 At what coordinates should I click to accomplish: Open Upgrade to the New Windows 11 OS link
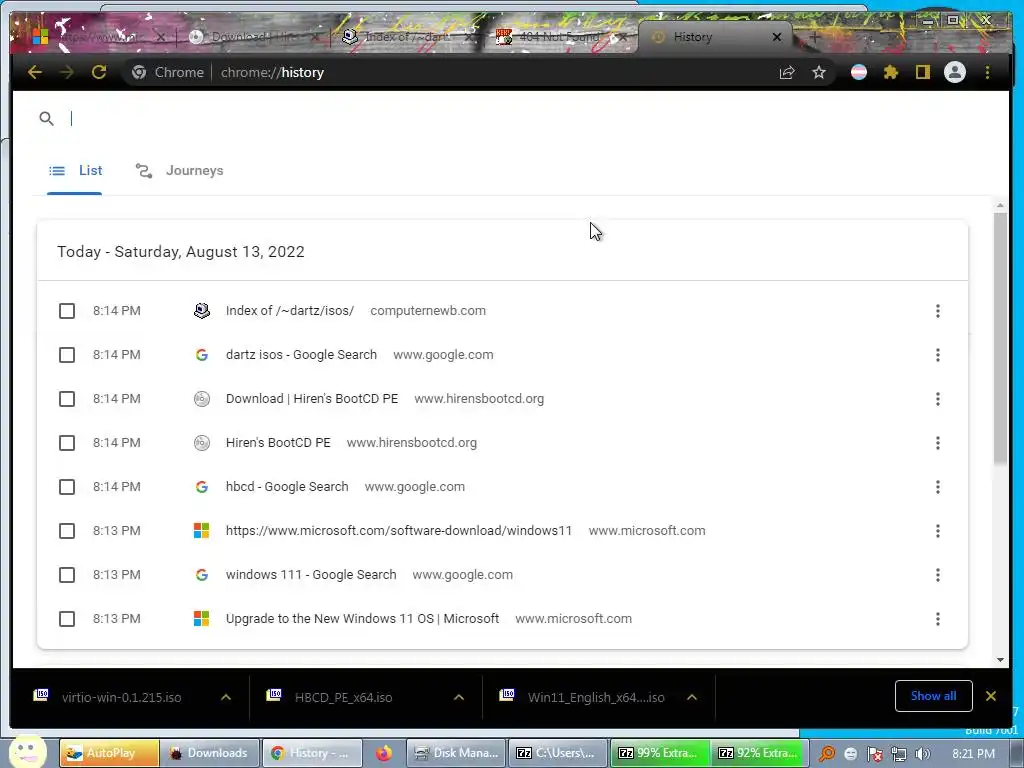pyautogui.click(x=362, y=618)
